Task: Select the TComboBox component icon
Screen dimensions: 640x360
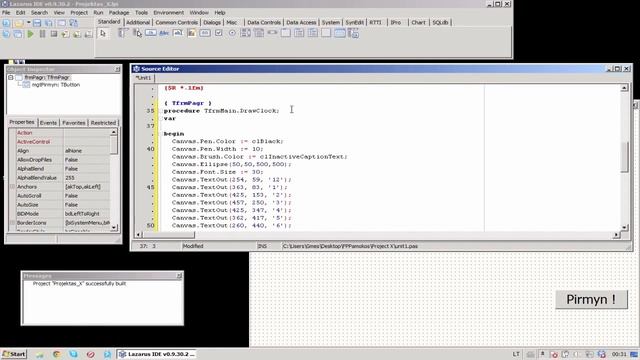Action: pyautogui.click(x=259, y=33)
